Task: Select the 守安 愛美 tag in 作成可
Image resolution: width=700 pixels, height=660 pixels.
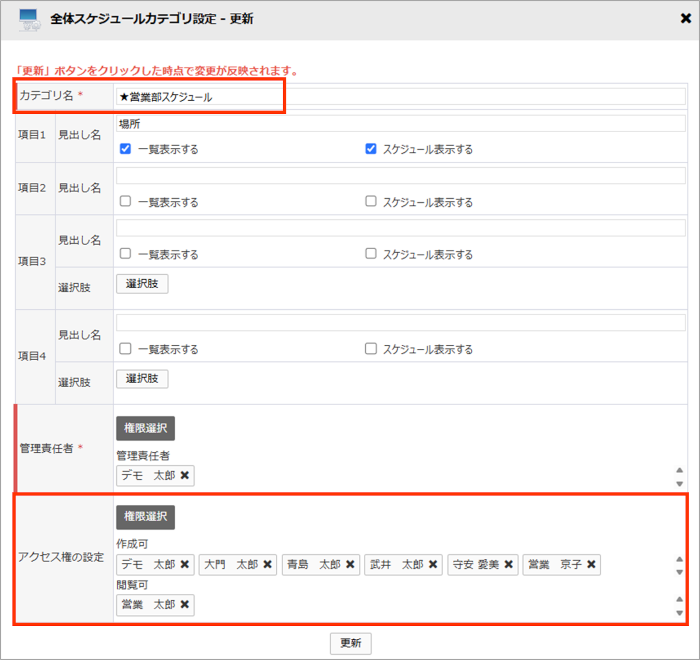Action: click(483, 565)
